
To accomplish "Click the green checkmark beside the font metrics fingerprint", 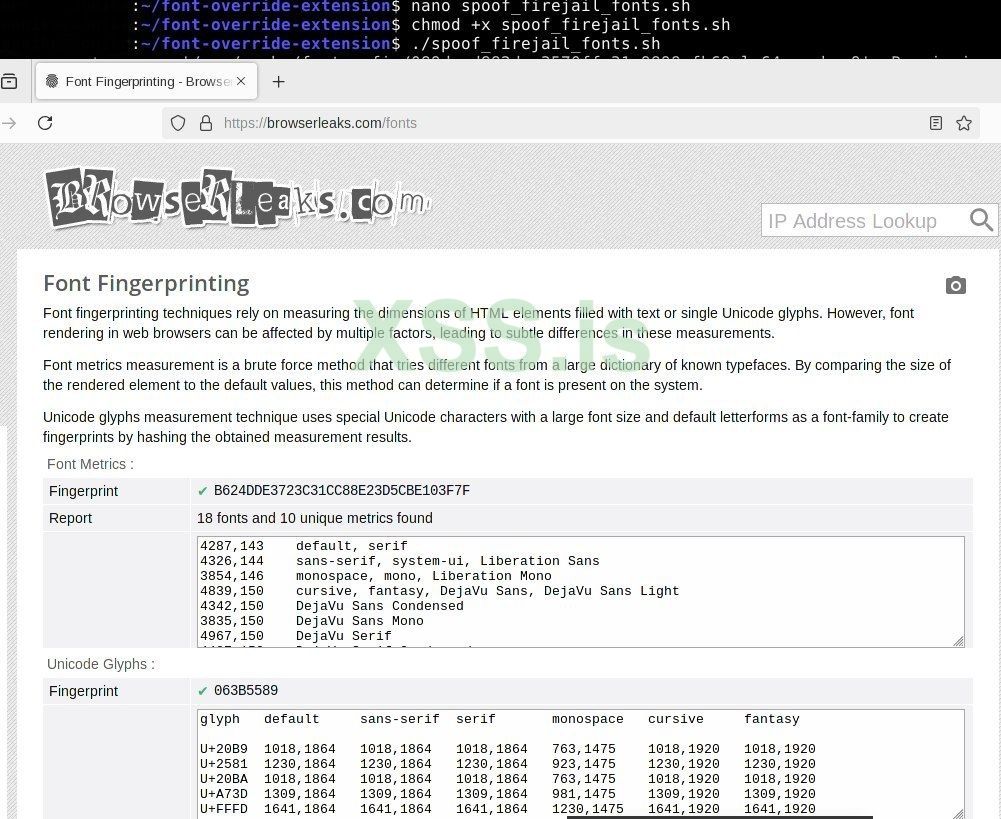I will pyautogui.click(x=202, y=491).
